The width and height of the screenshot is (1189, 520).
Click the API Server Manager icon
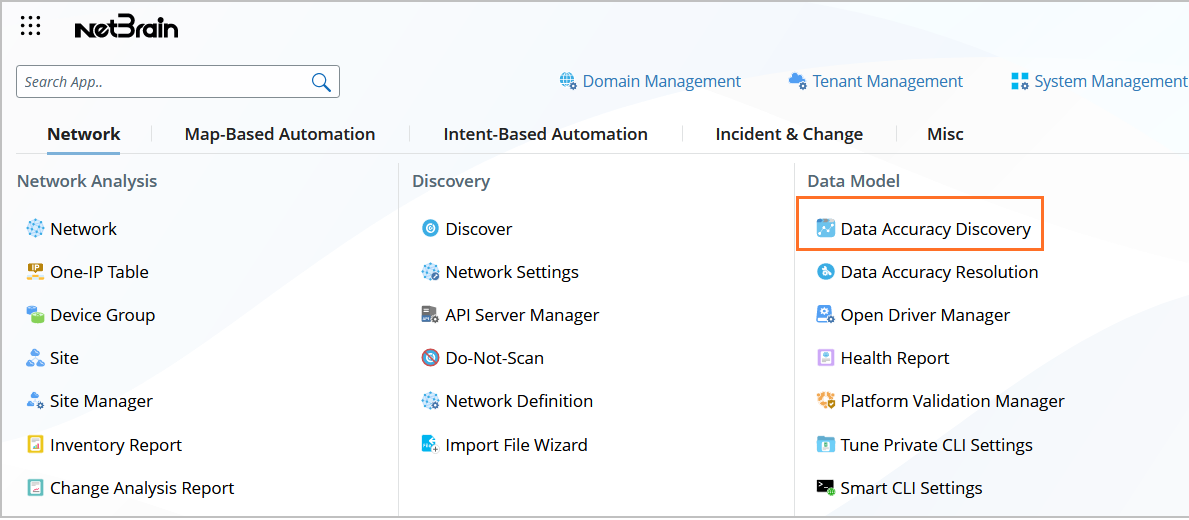pyautogui.click(x=430, y=315)
